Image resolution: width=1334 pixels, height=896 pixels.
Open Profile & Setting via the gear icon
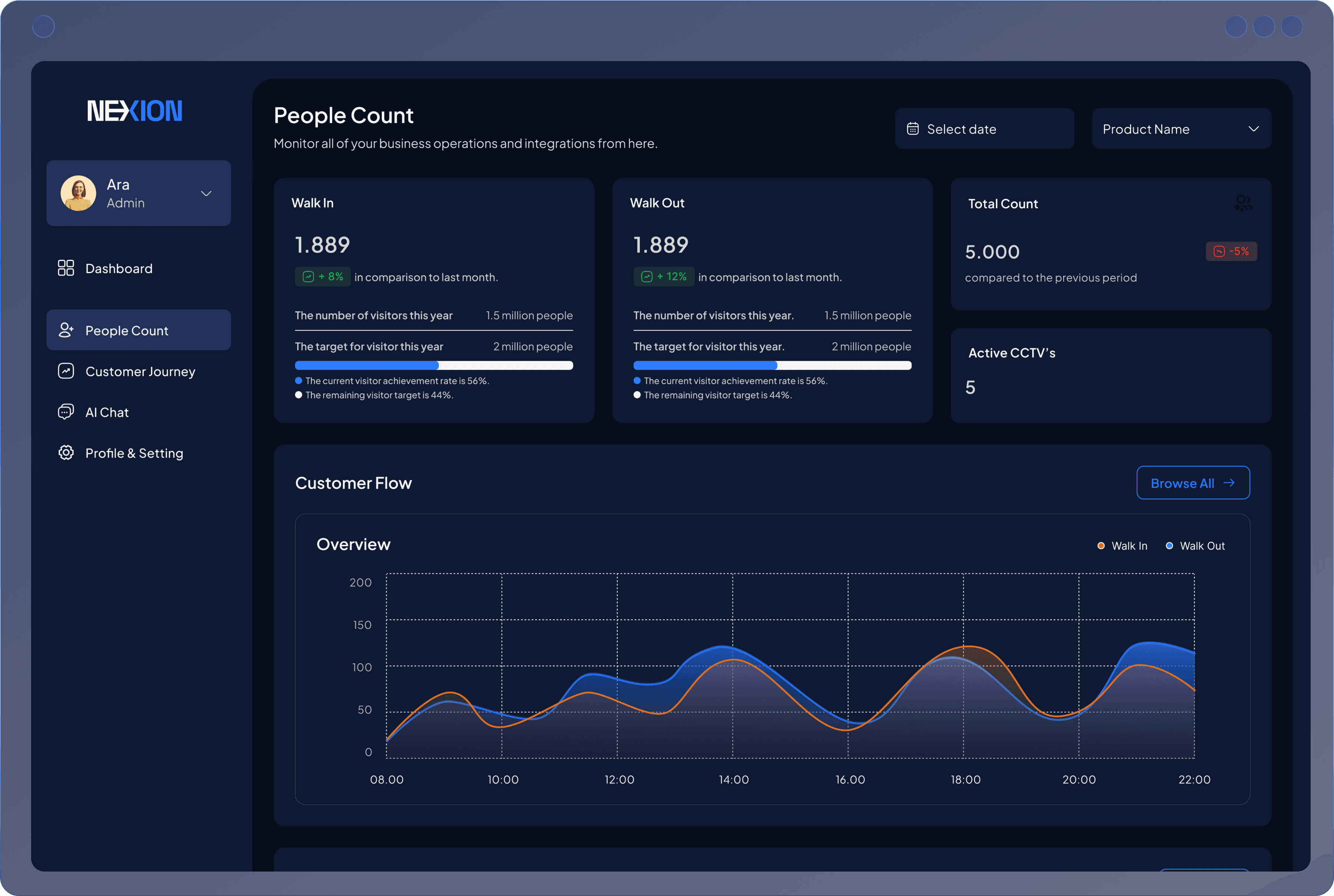[x=66, y=452]
